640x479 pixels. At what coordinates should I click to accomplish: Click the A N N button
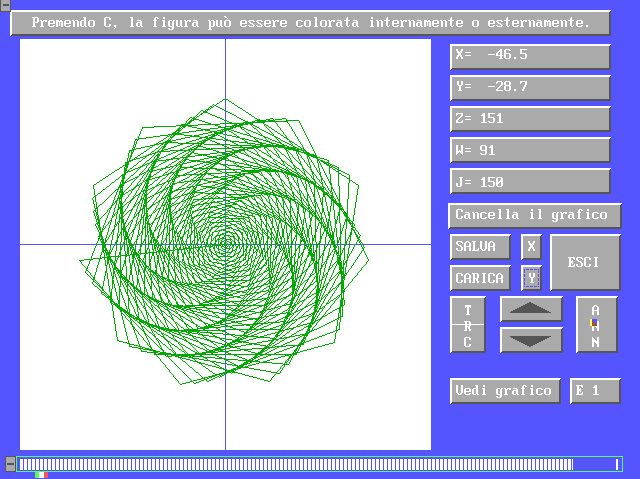point(596,325)
